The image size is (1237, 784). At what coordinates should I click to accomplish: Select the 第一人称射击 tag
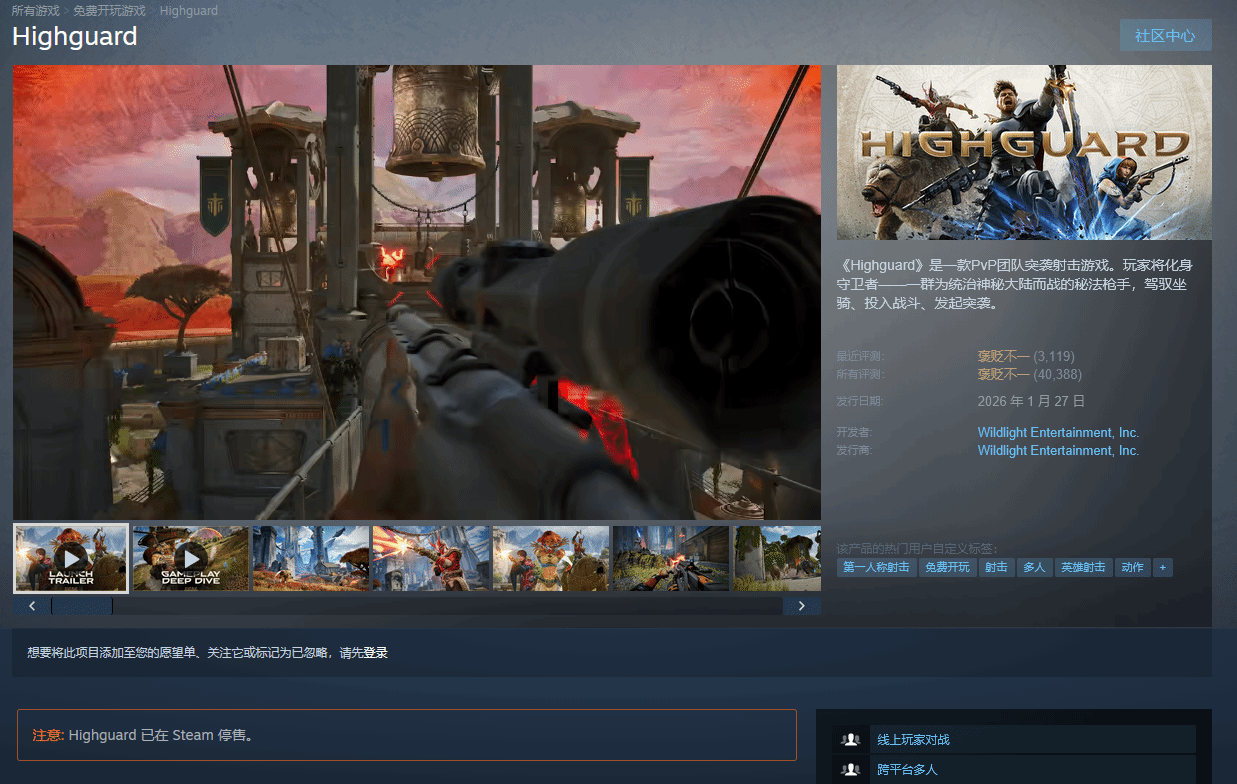coord(876,567)
